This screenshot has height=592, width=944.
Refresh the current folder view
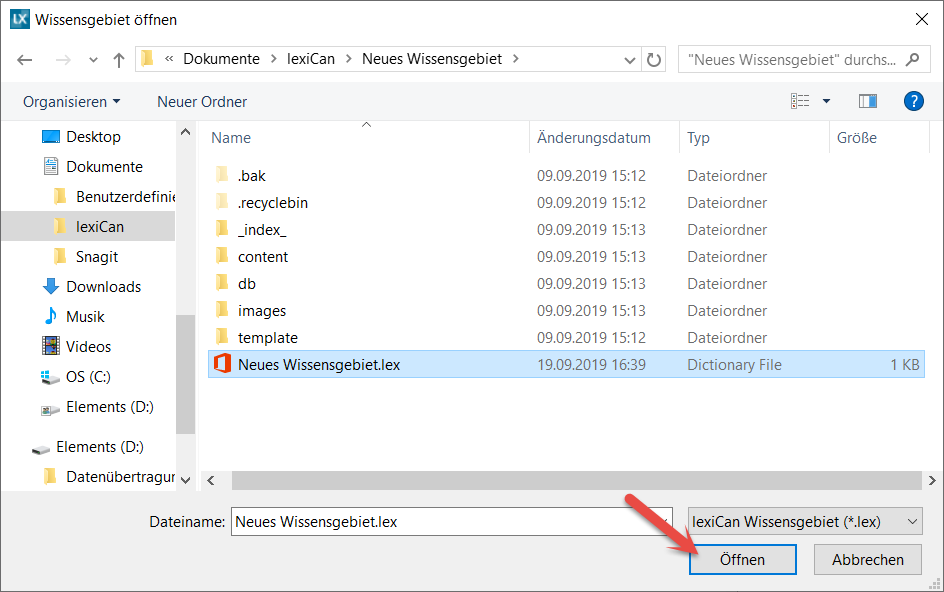point(654,59)
